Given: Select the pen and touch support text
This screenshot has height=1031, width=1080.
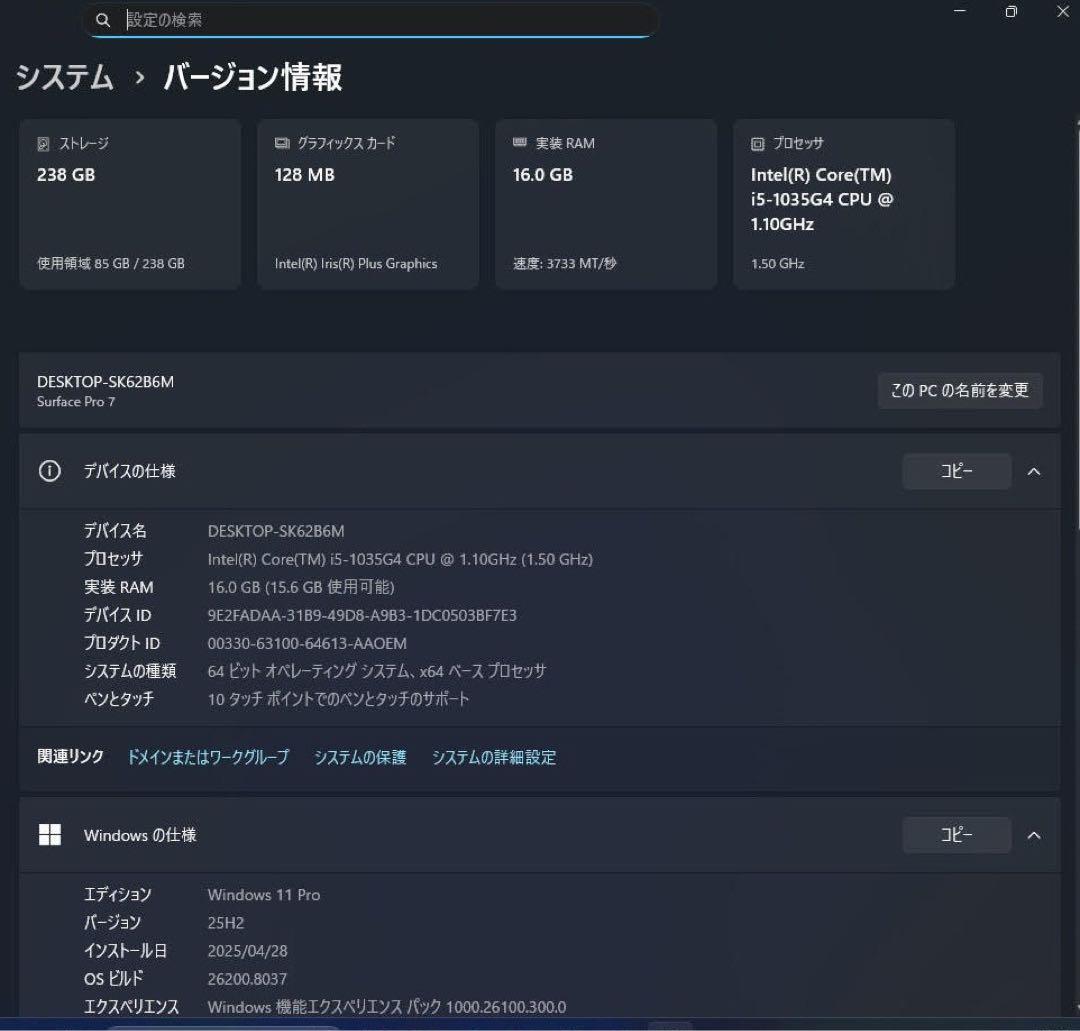Looking at the screenshot, I should pos(338,699).
